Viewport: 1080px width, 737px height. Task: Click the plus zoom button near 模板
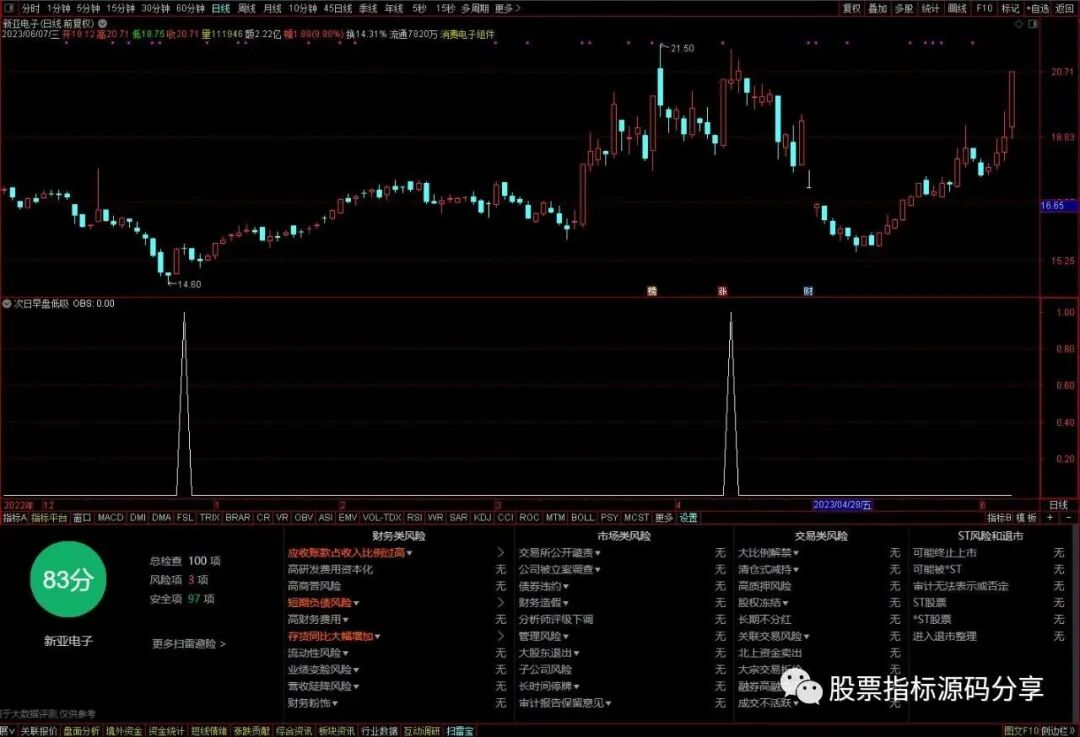tap(1050, 517)
